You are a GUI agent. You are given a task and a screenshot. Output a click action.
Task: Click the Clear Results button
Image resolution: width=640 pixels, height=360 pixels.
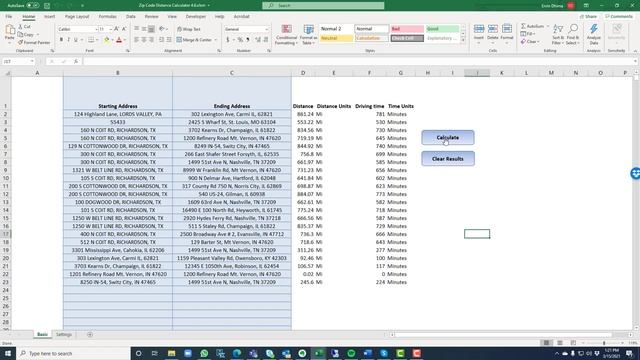pyautogui.click(x=448, y=159)
